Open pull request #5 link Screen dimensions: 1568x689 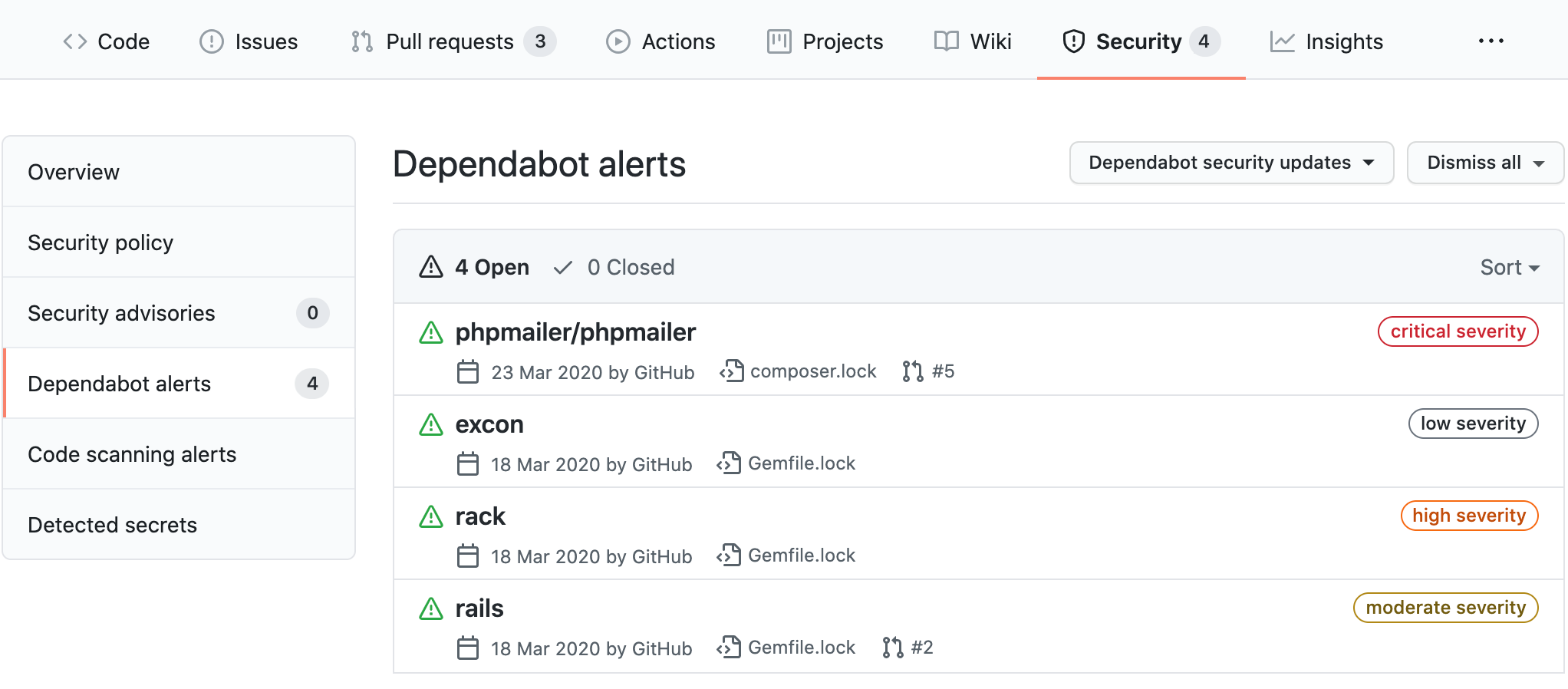tap(943, 371)
